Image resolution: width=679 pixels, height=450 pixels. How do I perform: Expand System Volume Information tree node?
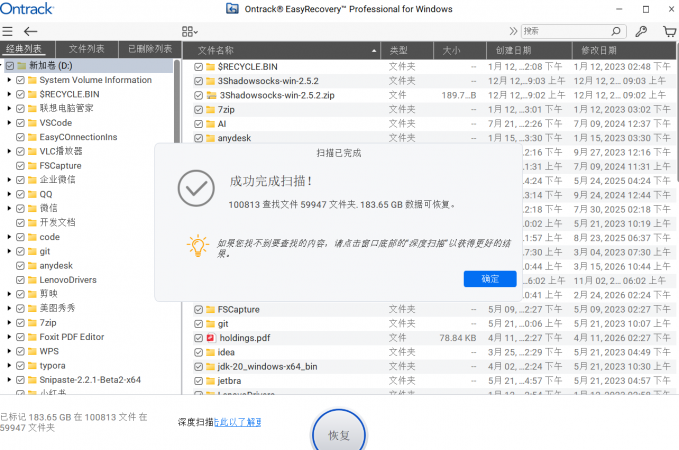coord(9,80)
